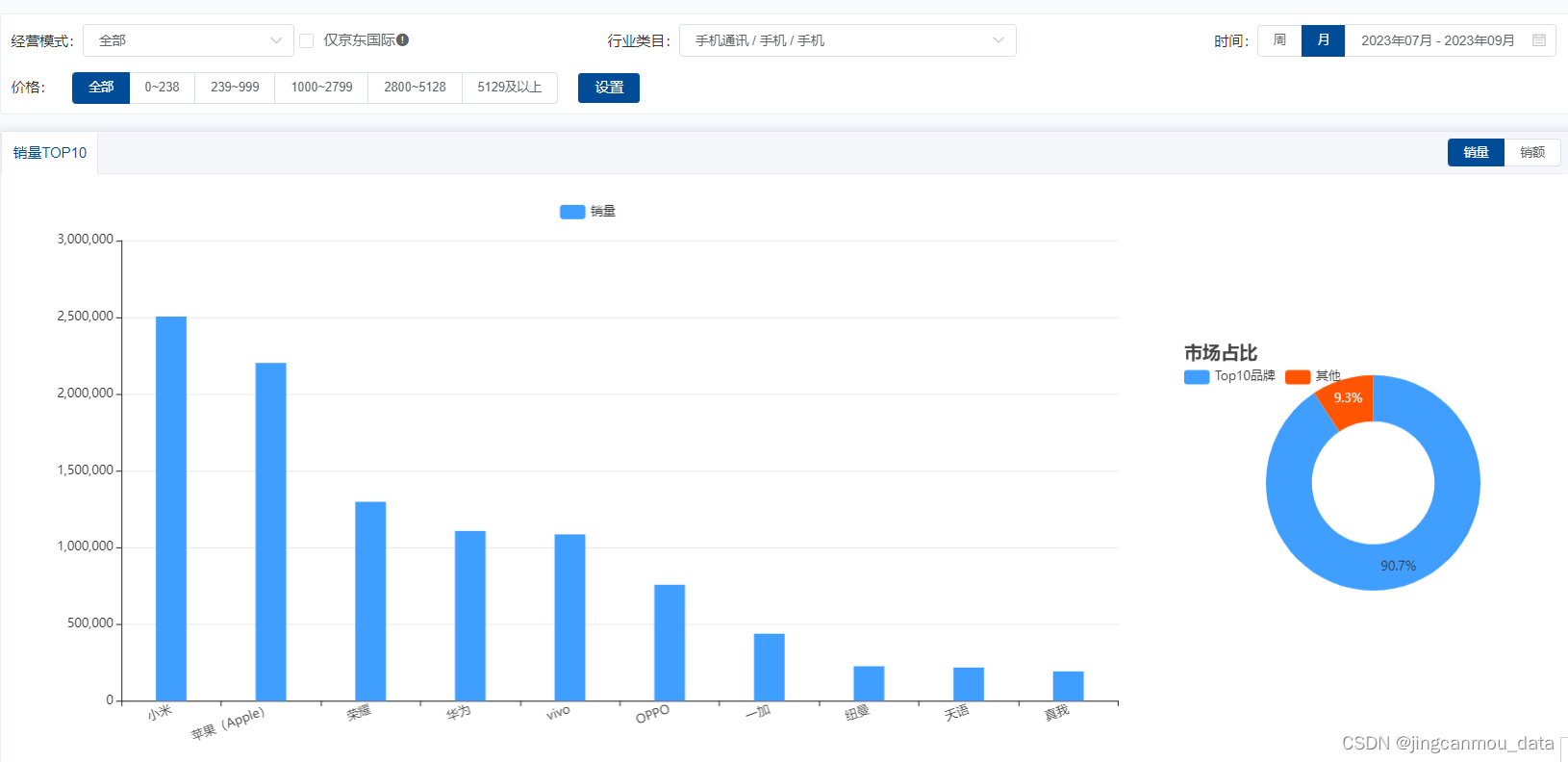Click the 天语 bar
The height and width of the screenshot is (762, 1568).
[x=969, y=684]
